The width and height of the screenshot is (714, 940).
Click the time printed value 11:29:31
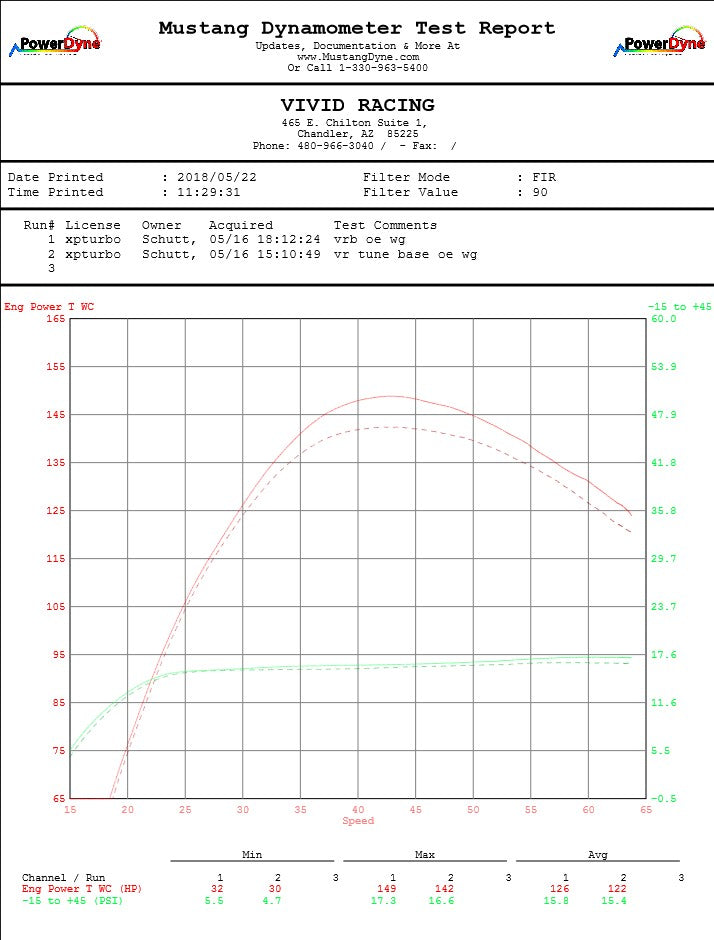pos(208,192)
